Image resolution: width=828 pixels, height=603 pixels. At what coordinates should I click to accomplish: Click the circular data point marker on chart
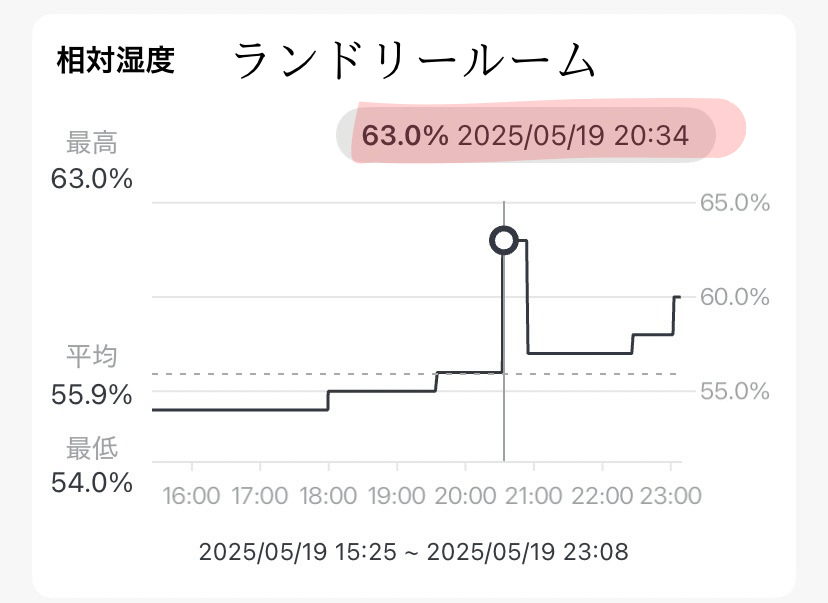(x=504, y=240)
